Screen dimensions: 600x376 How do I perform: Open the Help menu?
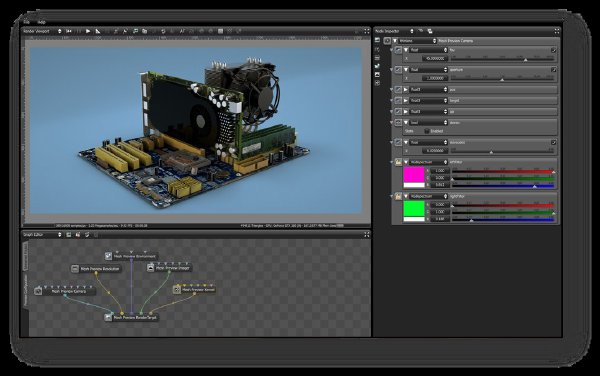pos(41,22)
